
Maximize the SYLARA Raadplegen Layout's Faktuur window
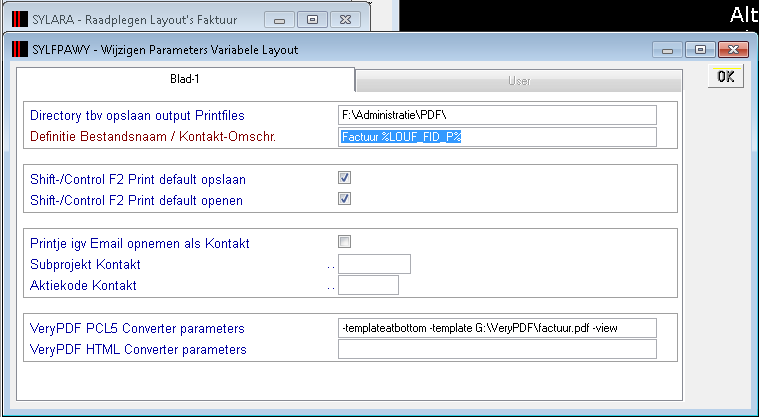coord(312,20)
